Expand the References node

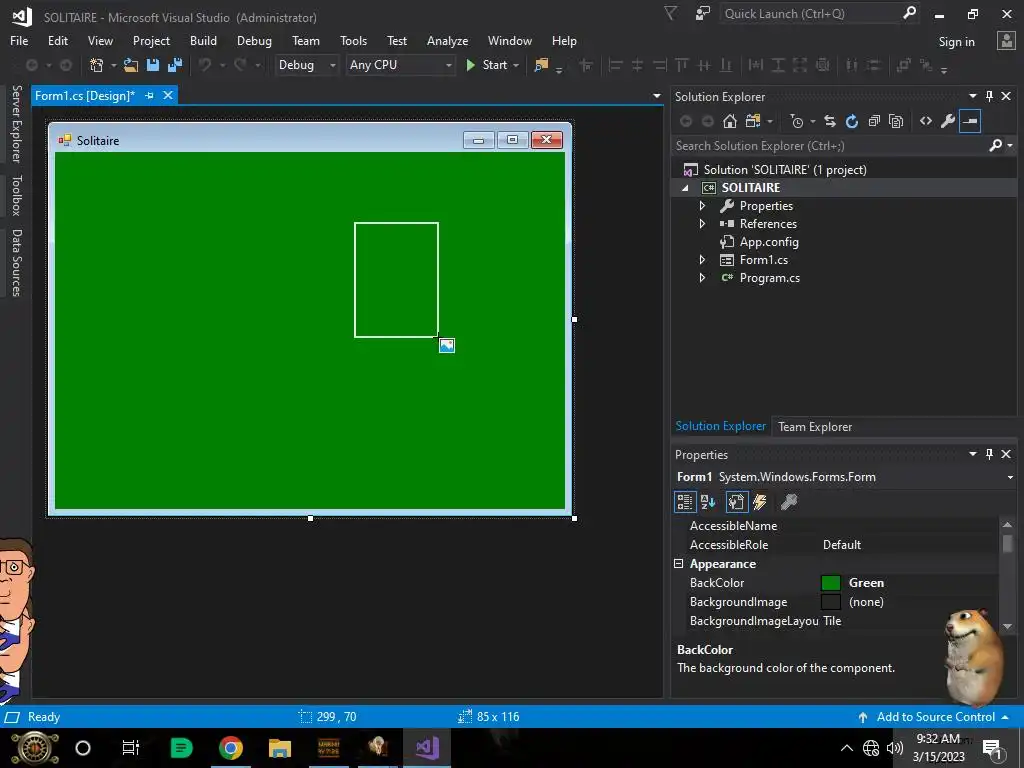(702, 223)
